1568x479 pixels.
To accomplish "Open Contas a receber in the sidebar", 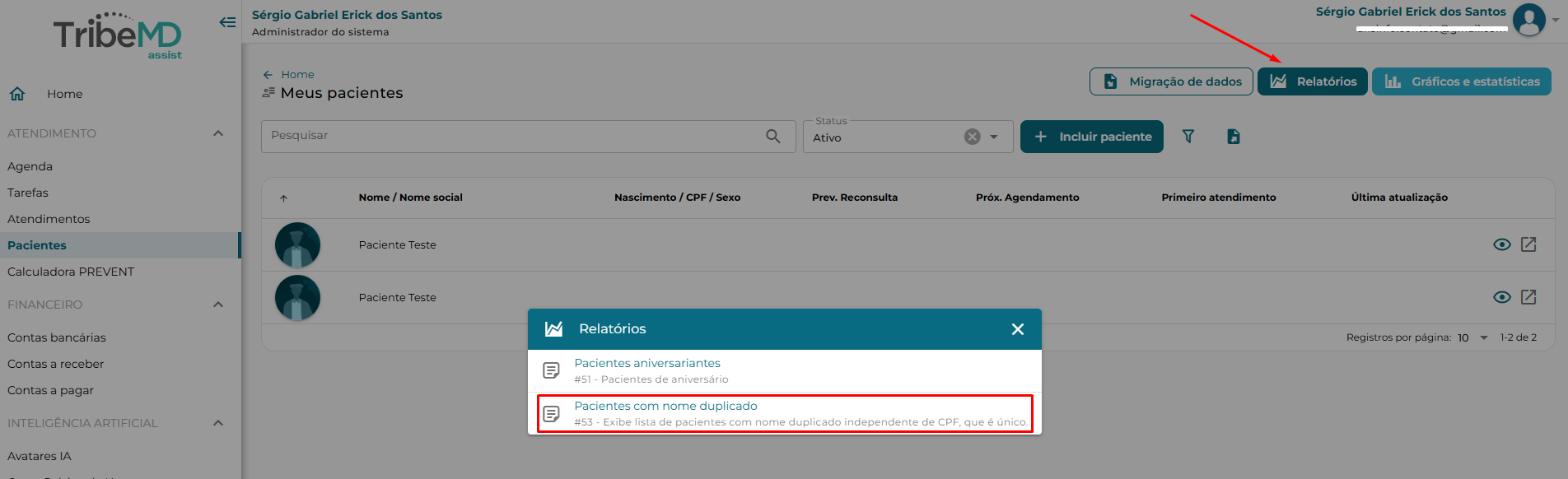I will pos(56,364).
